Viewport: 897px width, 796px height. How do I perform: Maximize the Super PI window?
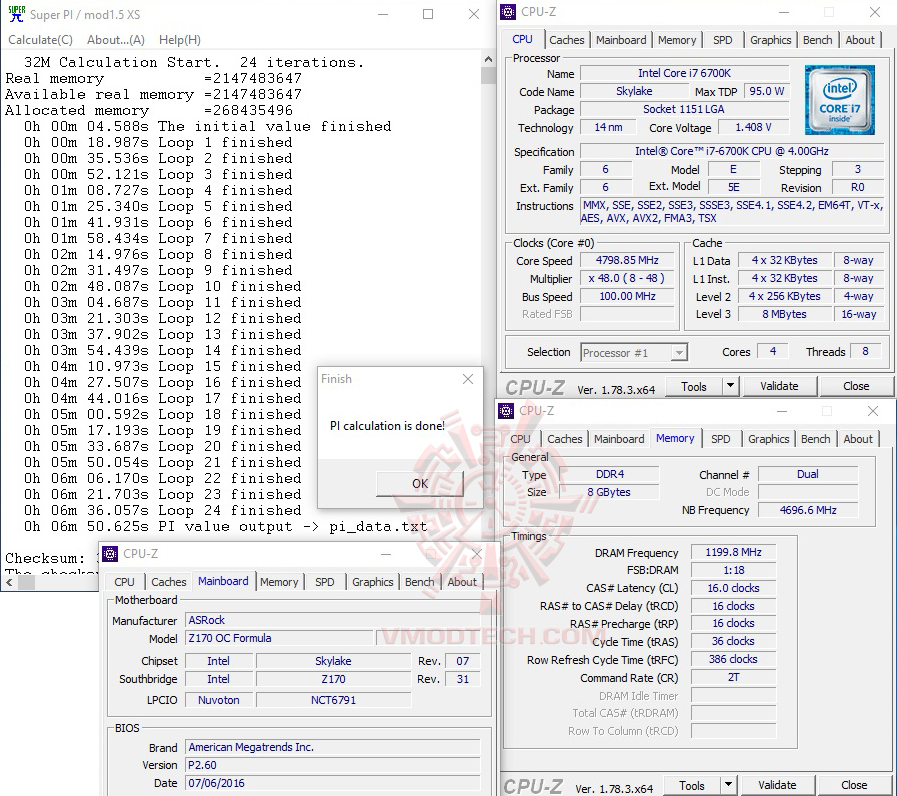[x=428, y=14]
